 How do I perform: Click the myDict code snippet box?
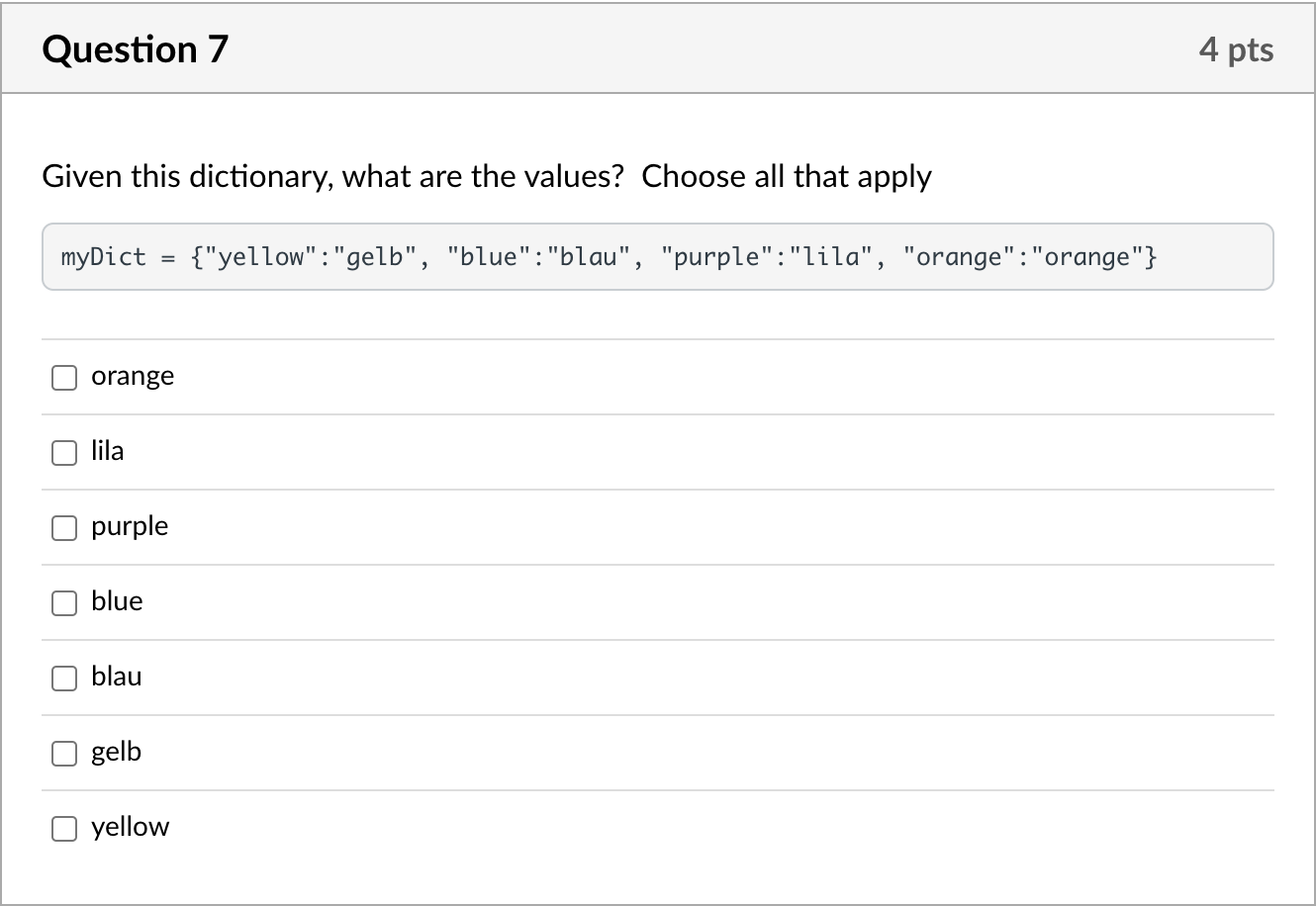tap(658, 256)
